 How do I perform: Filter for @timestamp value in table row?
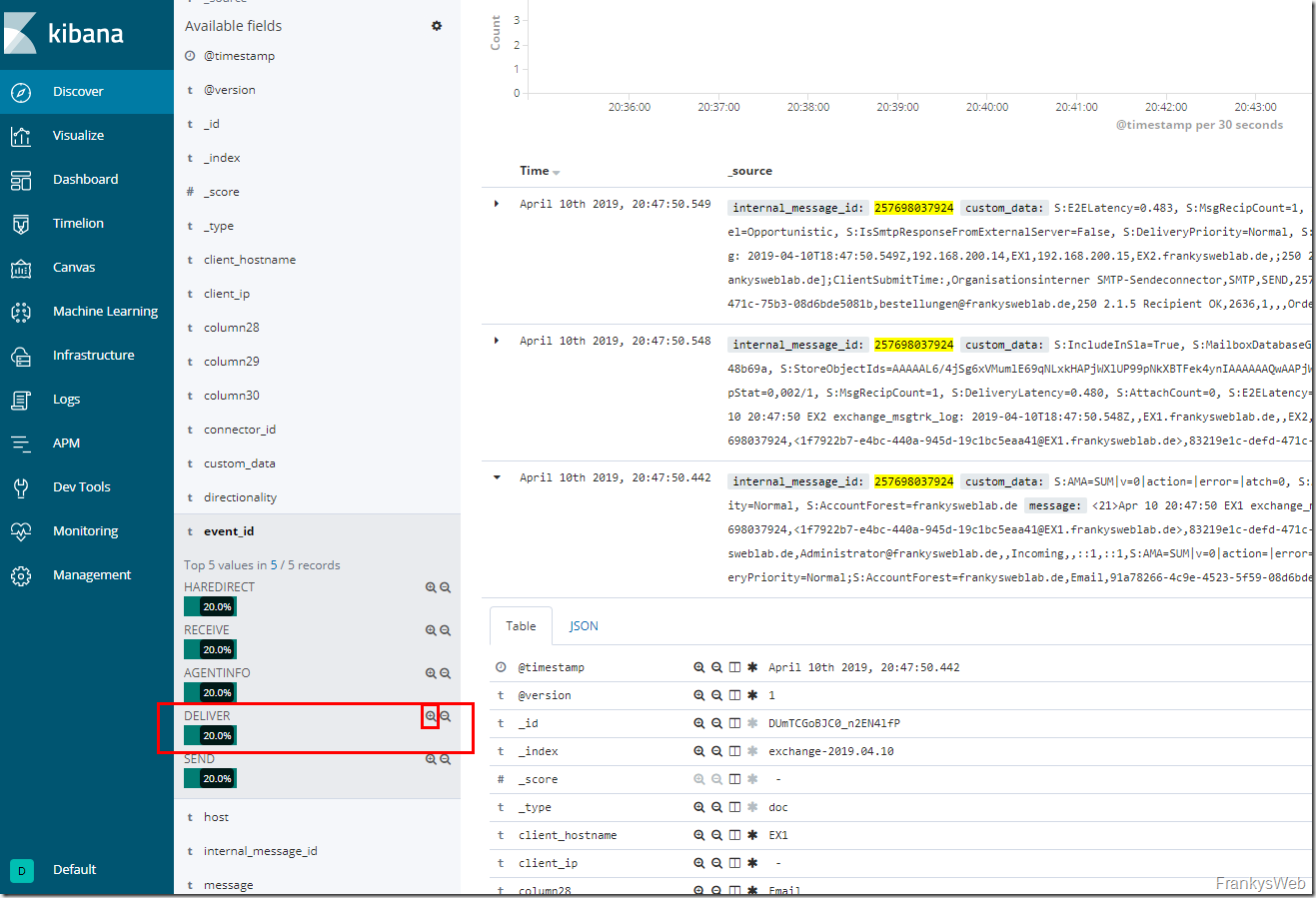click(699, 667)
